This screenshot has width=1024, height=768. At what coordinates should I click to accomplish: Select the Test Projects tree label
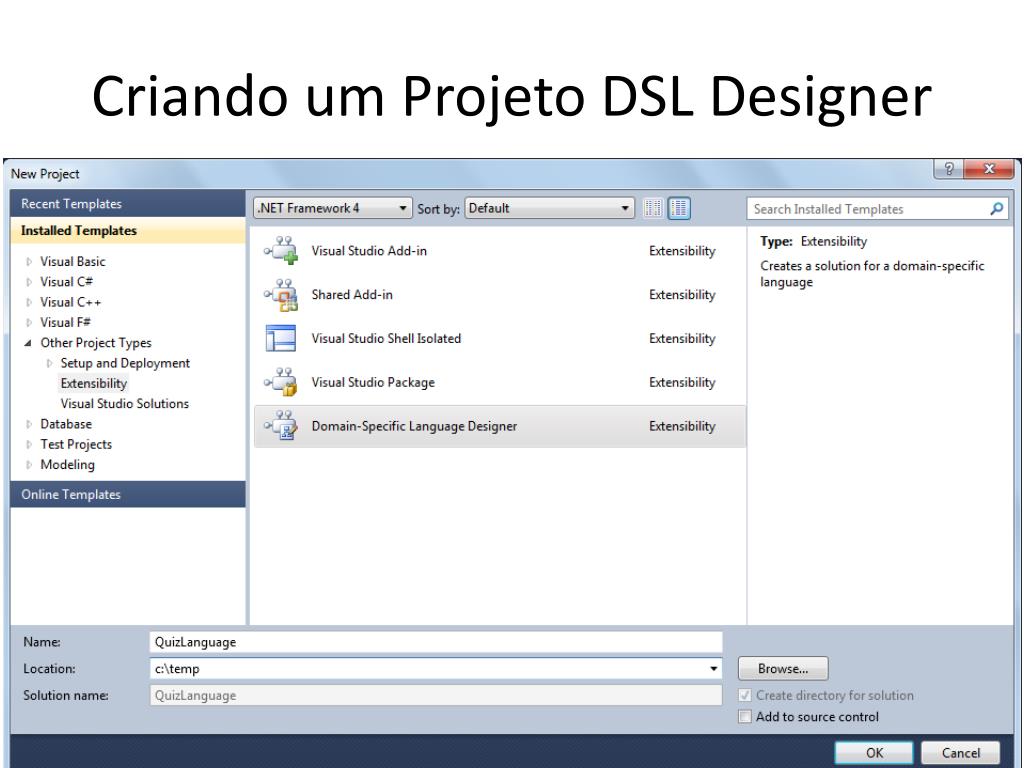[x=76, y=444]
